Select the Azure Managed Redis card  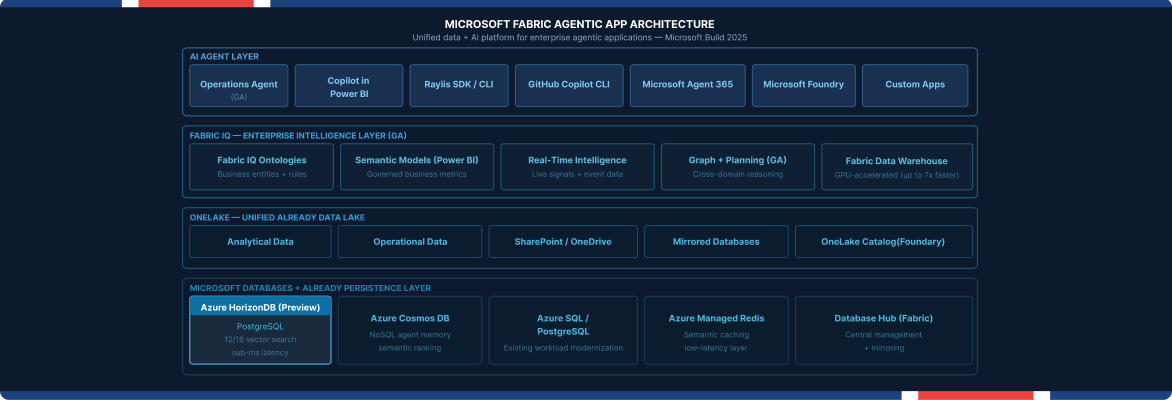coord(716,330)
